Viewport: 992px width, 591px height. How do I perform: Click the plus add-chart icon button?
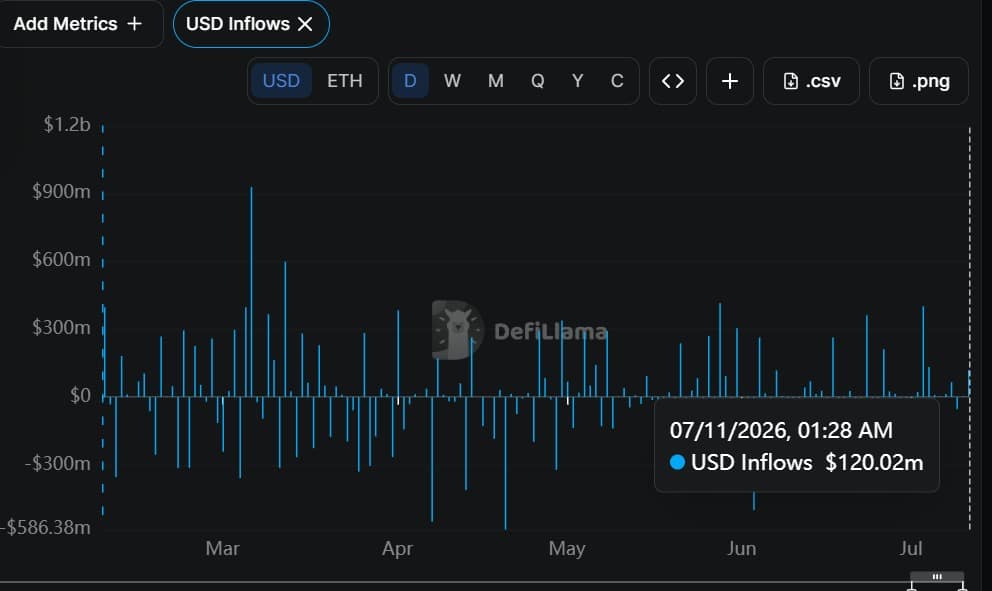pyautogui.click(x=729, y=81)
